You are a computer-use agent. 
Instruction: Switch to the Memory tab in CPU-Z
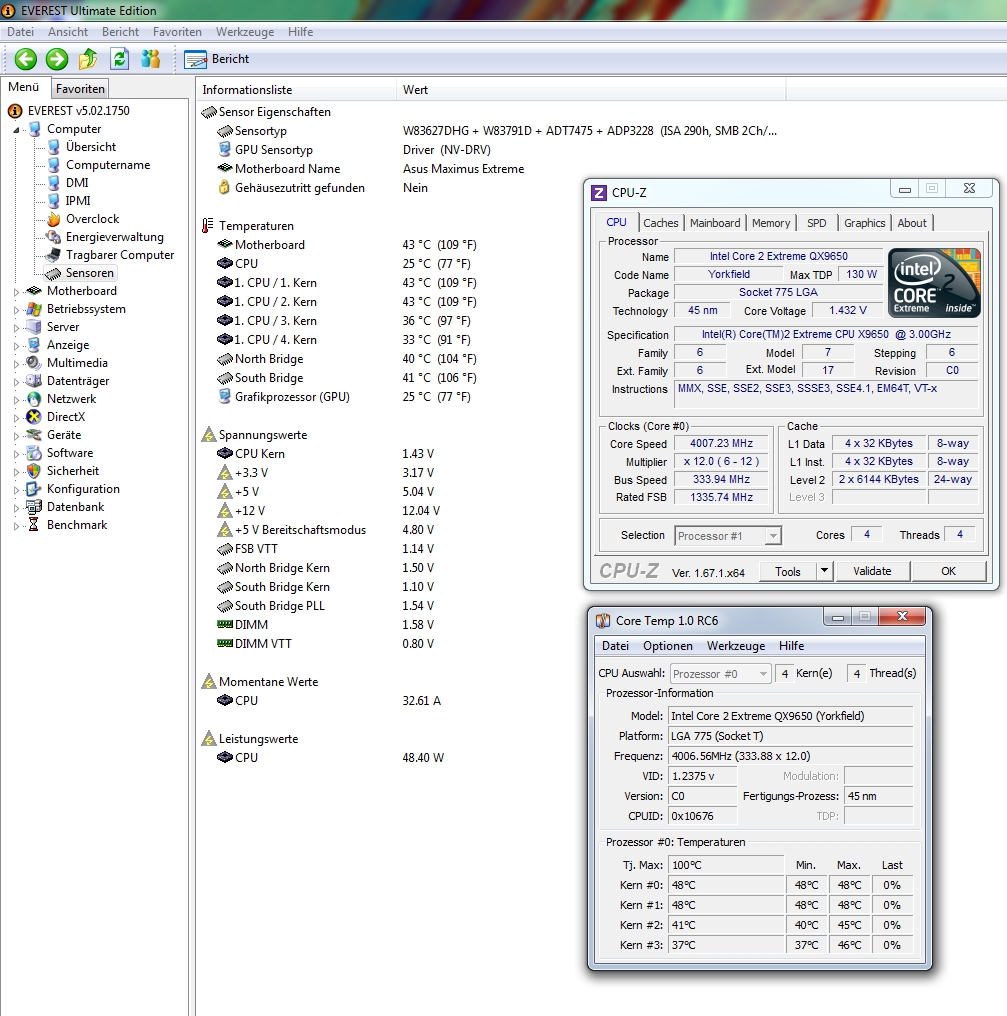770,223
